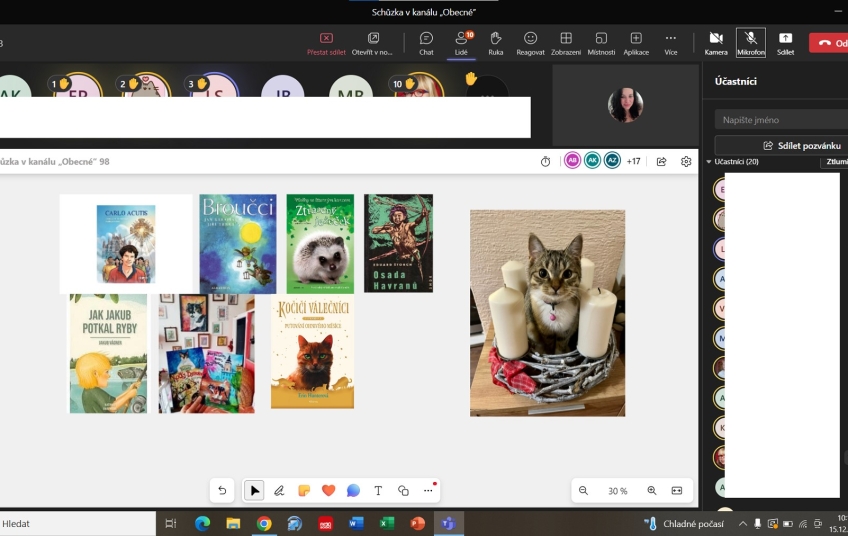Click the AZ collaborator avatar
This screenshot has height=536, width=848.
pos(612,161)
